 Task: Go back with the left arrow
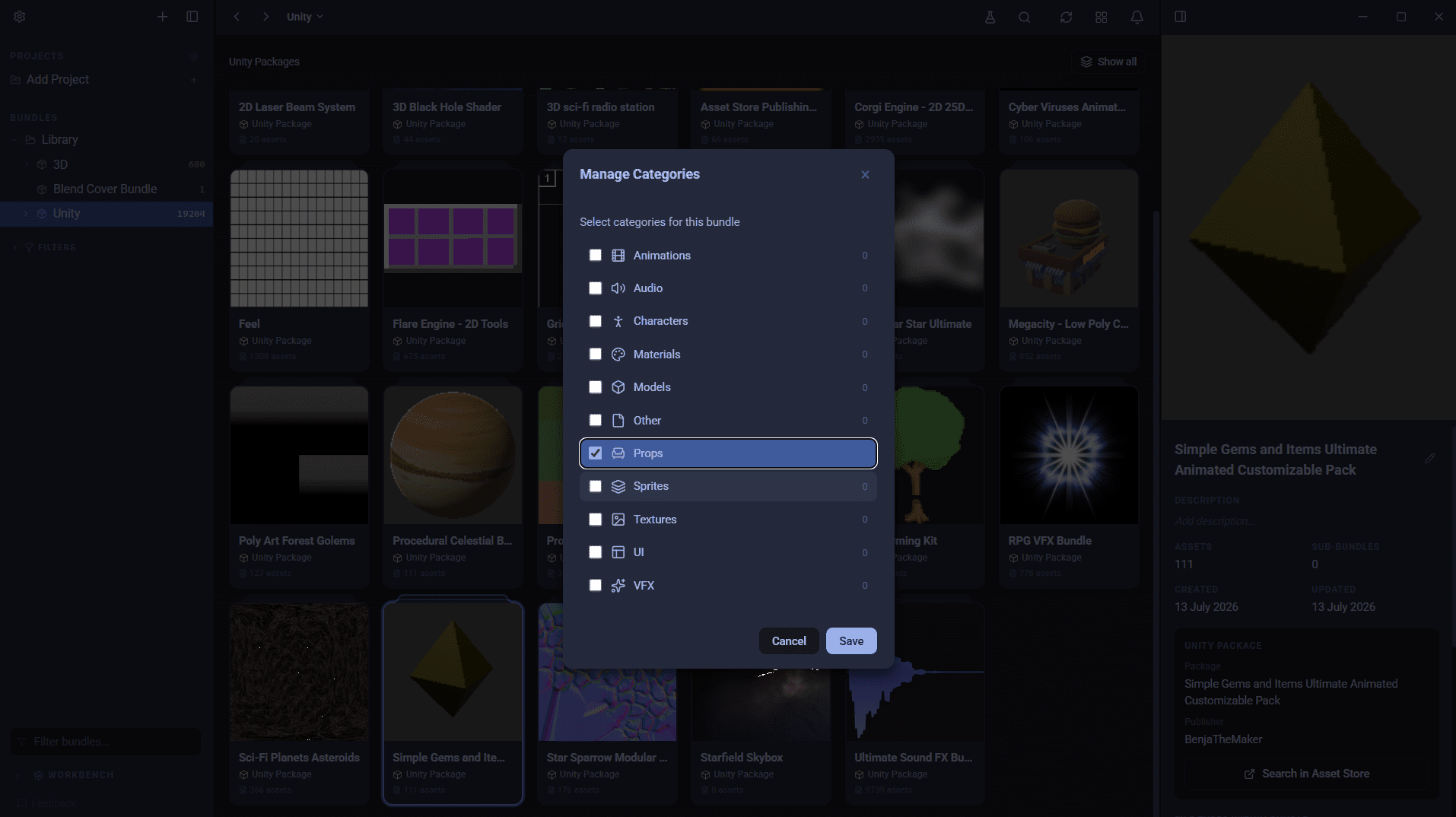(x=237, y=17)
